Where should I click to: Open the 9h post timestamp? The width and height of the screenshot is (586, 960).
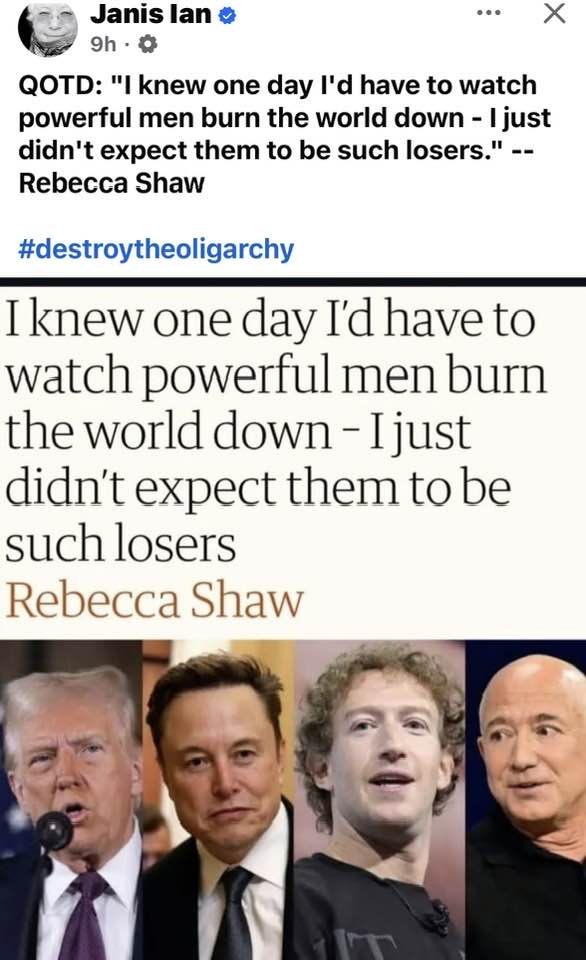click(x=103, y=45)
